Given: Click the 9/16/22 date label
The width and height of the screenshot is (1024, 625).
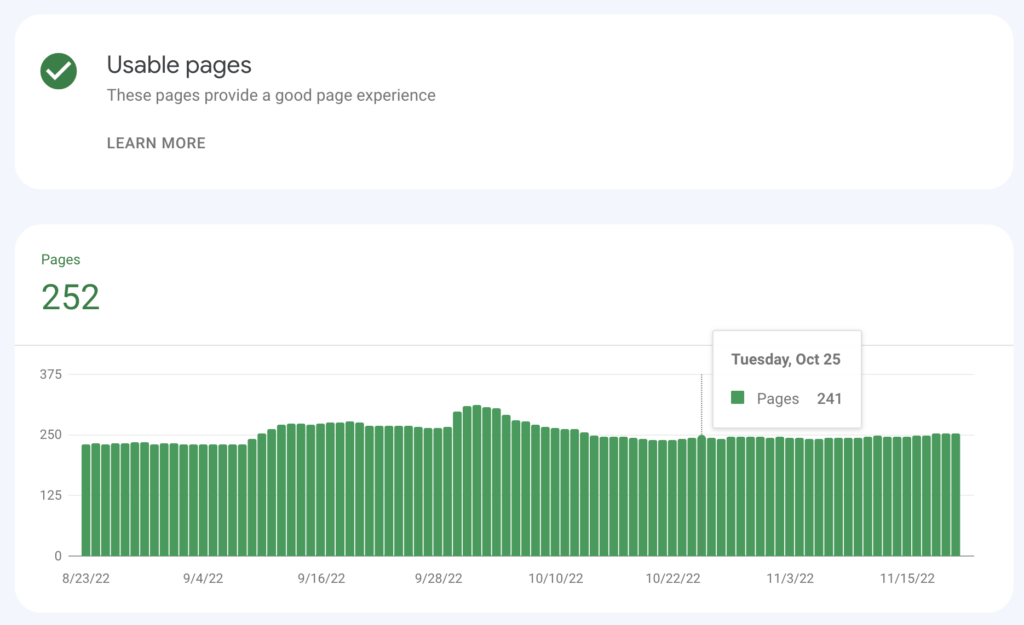Looking at the screenshot, I should [321, 579].
